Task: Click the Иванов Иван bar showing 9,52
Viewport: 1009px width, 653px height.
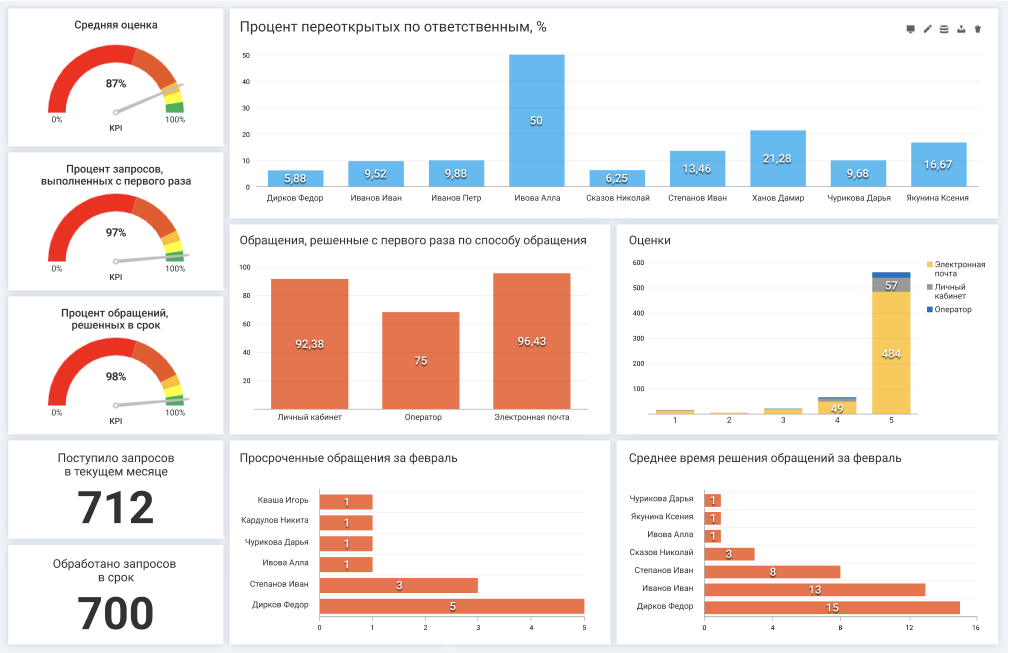Action: point(376,174)
